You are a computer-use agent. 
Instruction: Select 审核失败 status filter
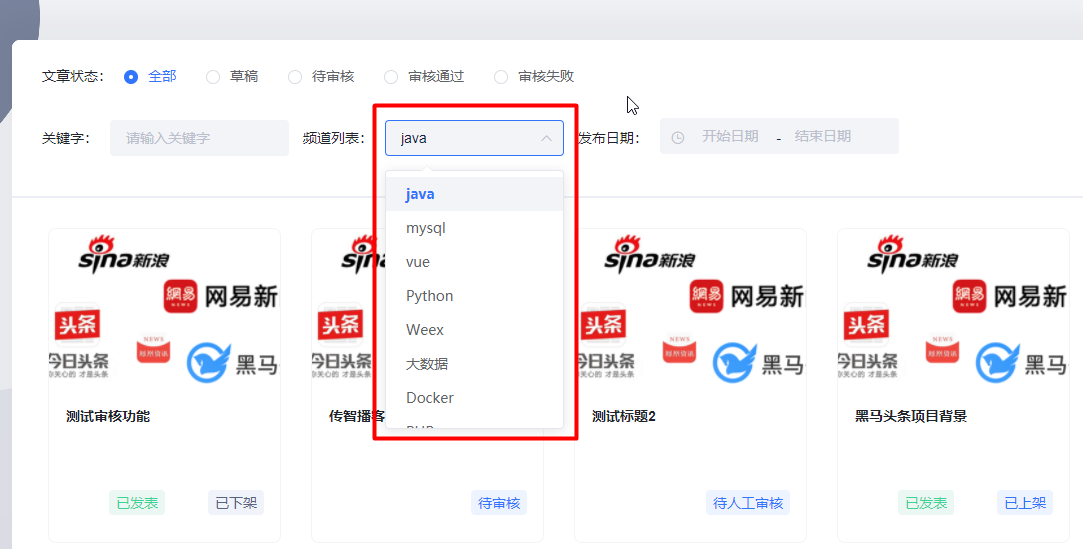coord(501,77)
